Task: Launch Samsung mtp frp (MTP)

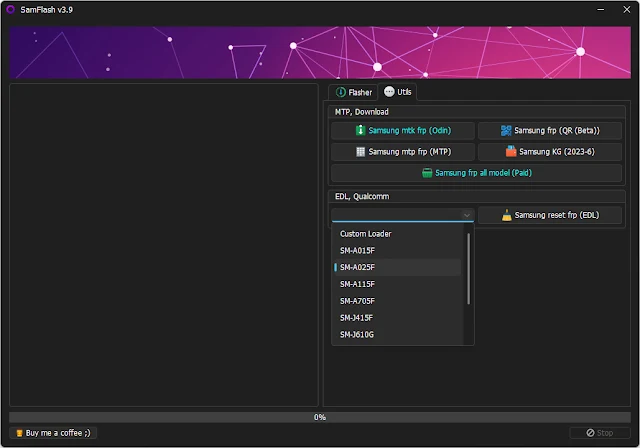Action: click(x=403, y=152)
